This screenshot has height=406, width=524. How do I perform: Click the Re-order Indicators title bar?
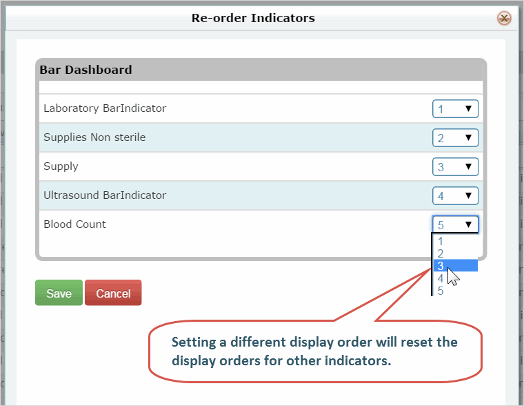point(253,18)
